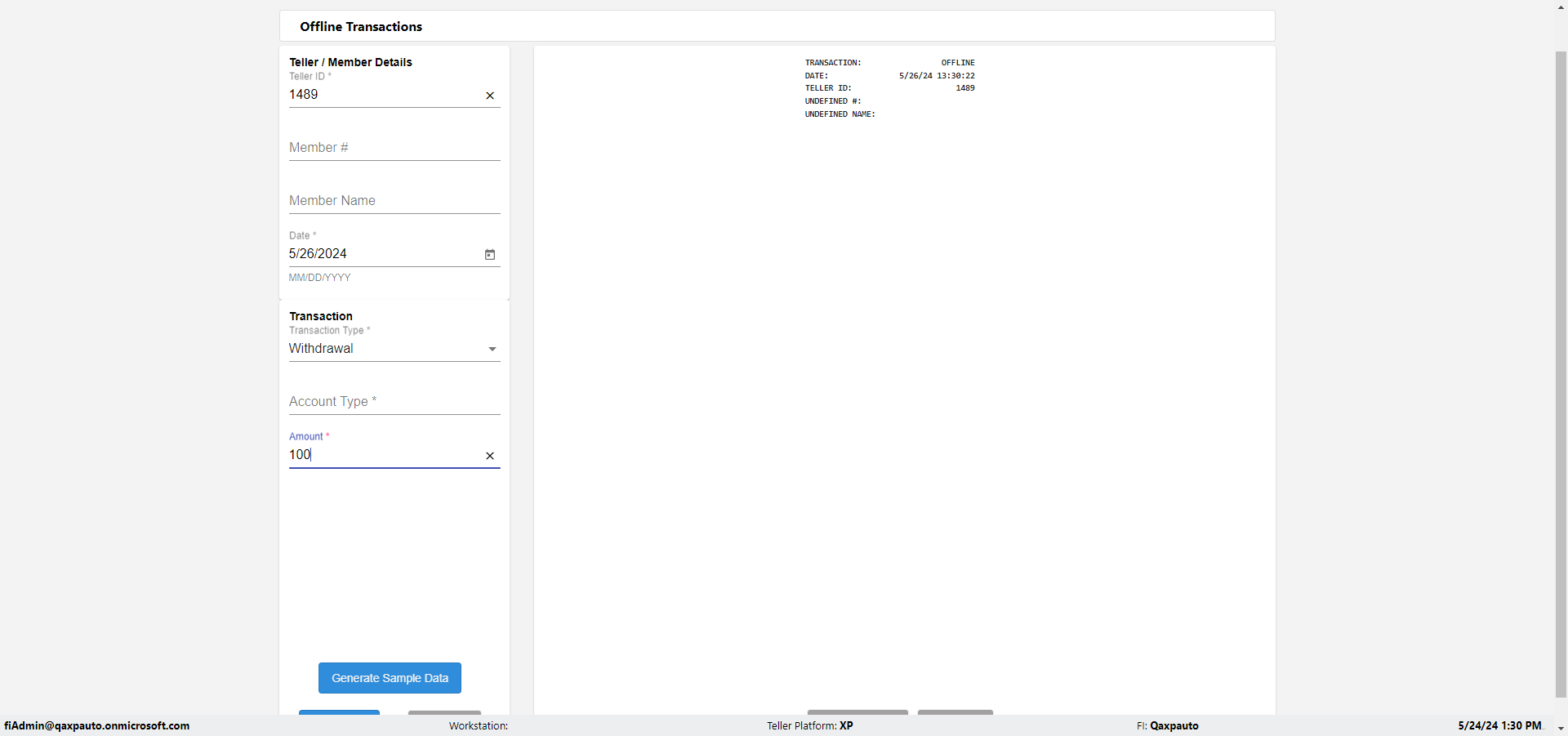The width and height of the screenshot is (1568, 736).
Task: Click the scroll up arrow in the scrollbar
Action: [x=1561, y=7]
